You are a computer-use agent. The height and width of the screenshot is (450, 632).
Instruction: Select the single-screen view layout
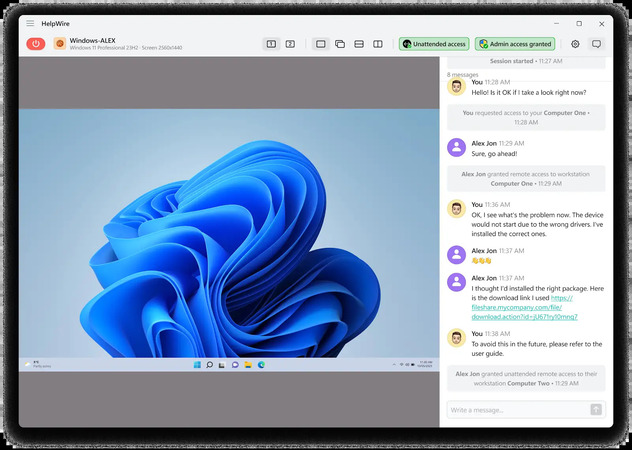(x=321, y=44)
